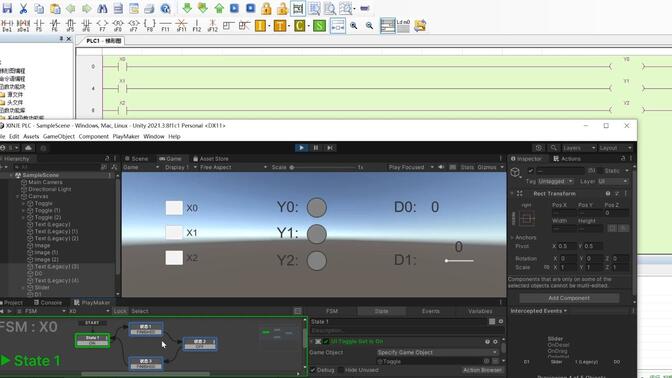The image size is (672, 378).
Task: Insert F11 horizontal line
Action: 165,26
